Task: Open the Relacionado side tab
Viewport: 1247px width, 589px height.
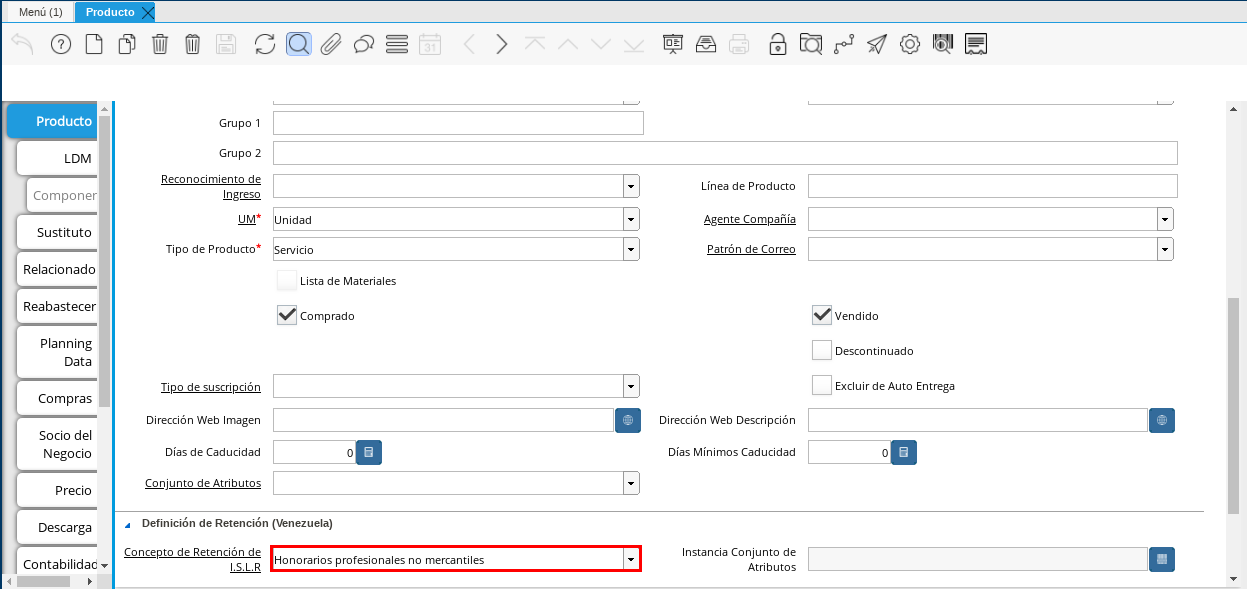Action: (x=57, y=269)
